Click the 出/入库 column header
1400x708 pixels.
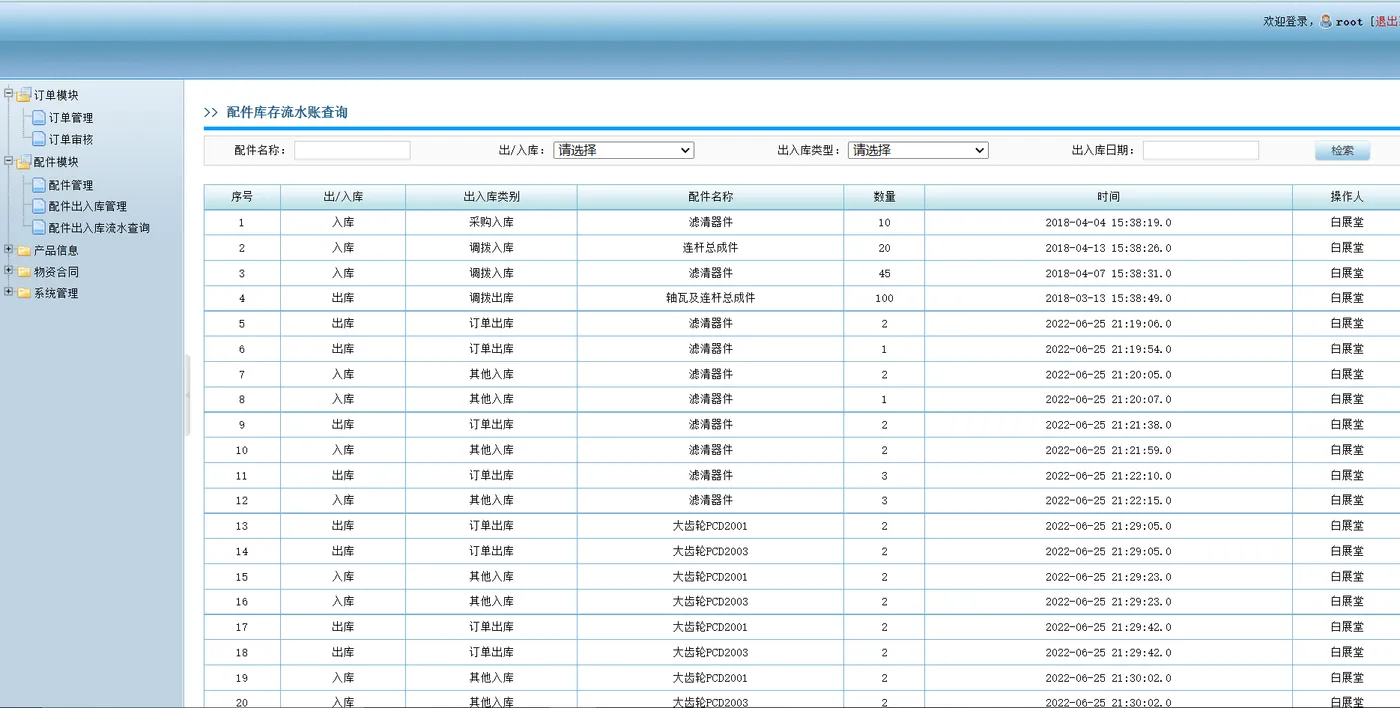point(343,197)
